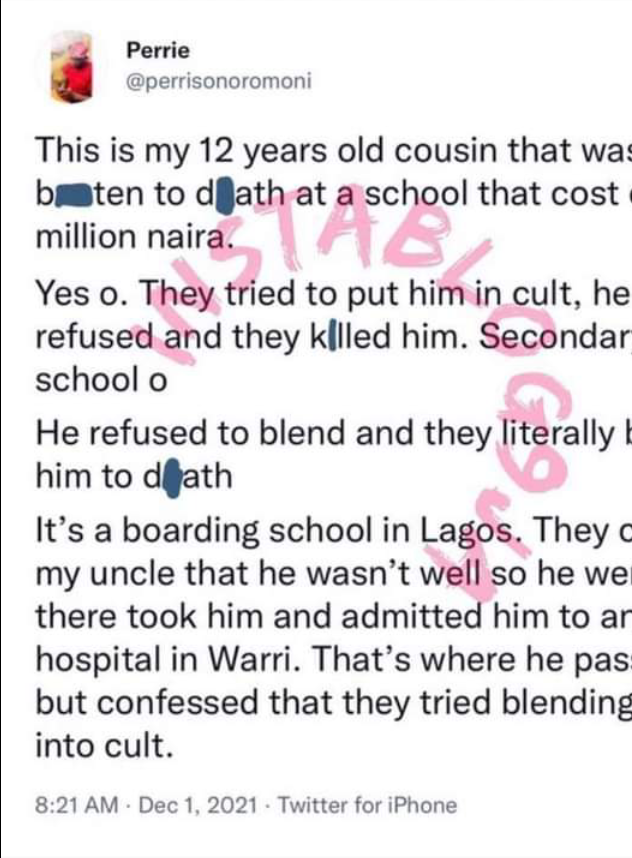The height and width of the screenshot is (858, 632).
Task: Select the "Dec 1, 2021" date
Action: [x=198, y=805]
